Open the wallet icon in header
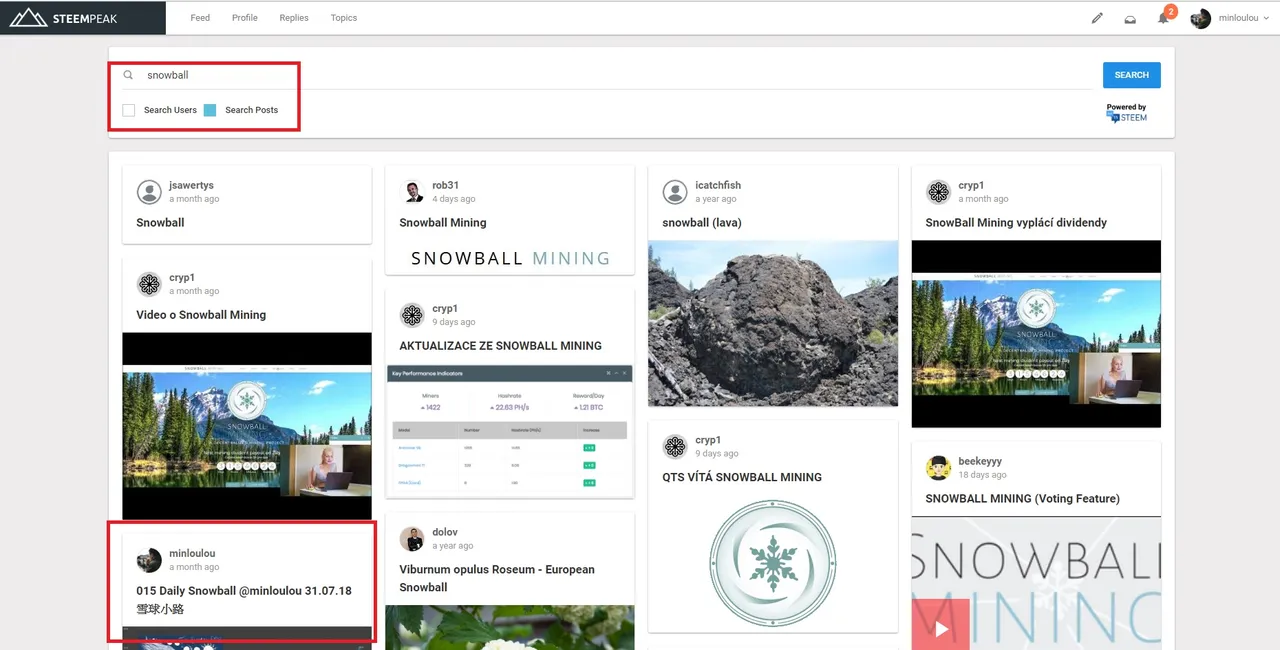 point(1130,18)
